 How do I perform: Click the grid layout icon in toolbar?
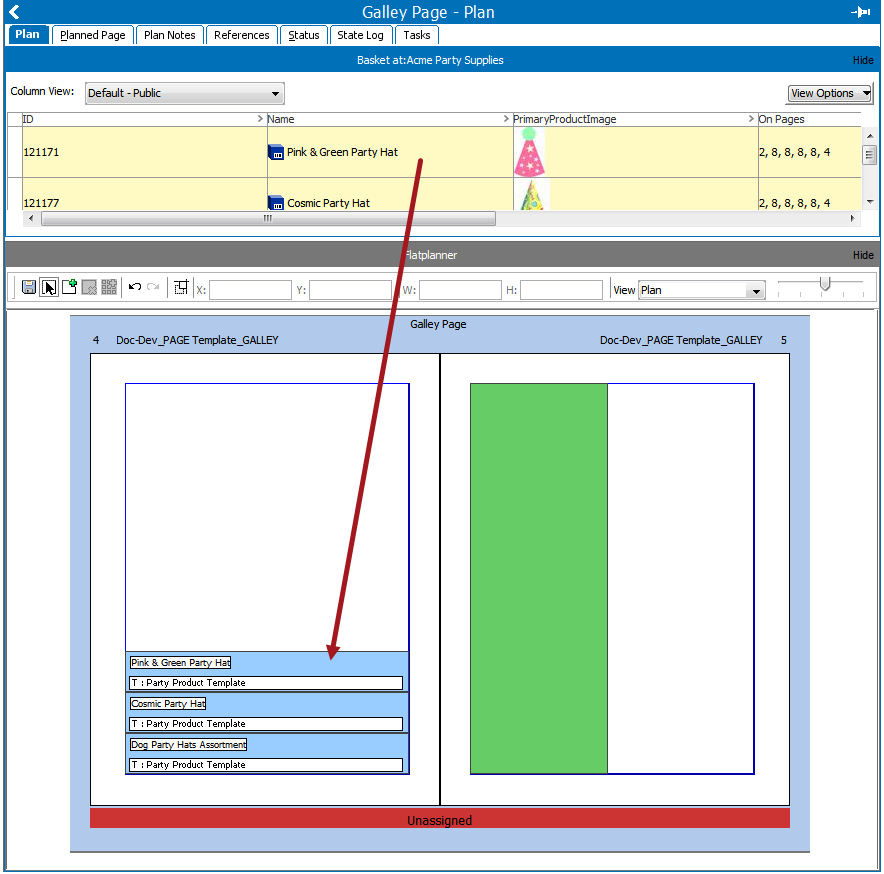click(x=109, y=288)
